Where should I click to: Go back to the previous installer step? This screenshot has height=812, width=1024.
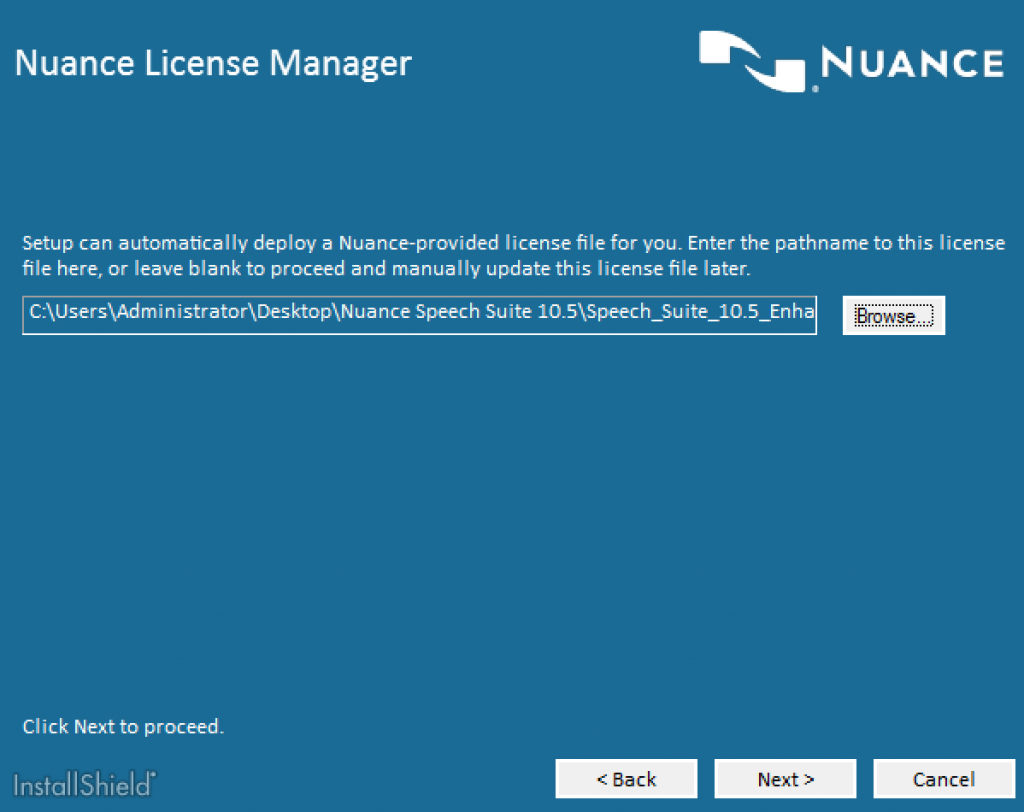click(x=626, y=778)
